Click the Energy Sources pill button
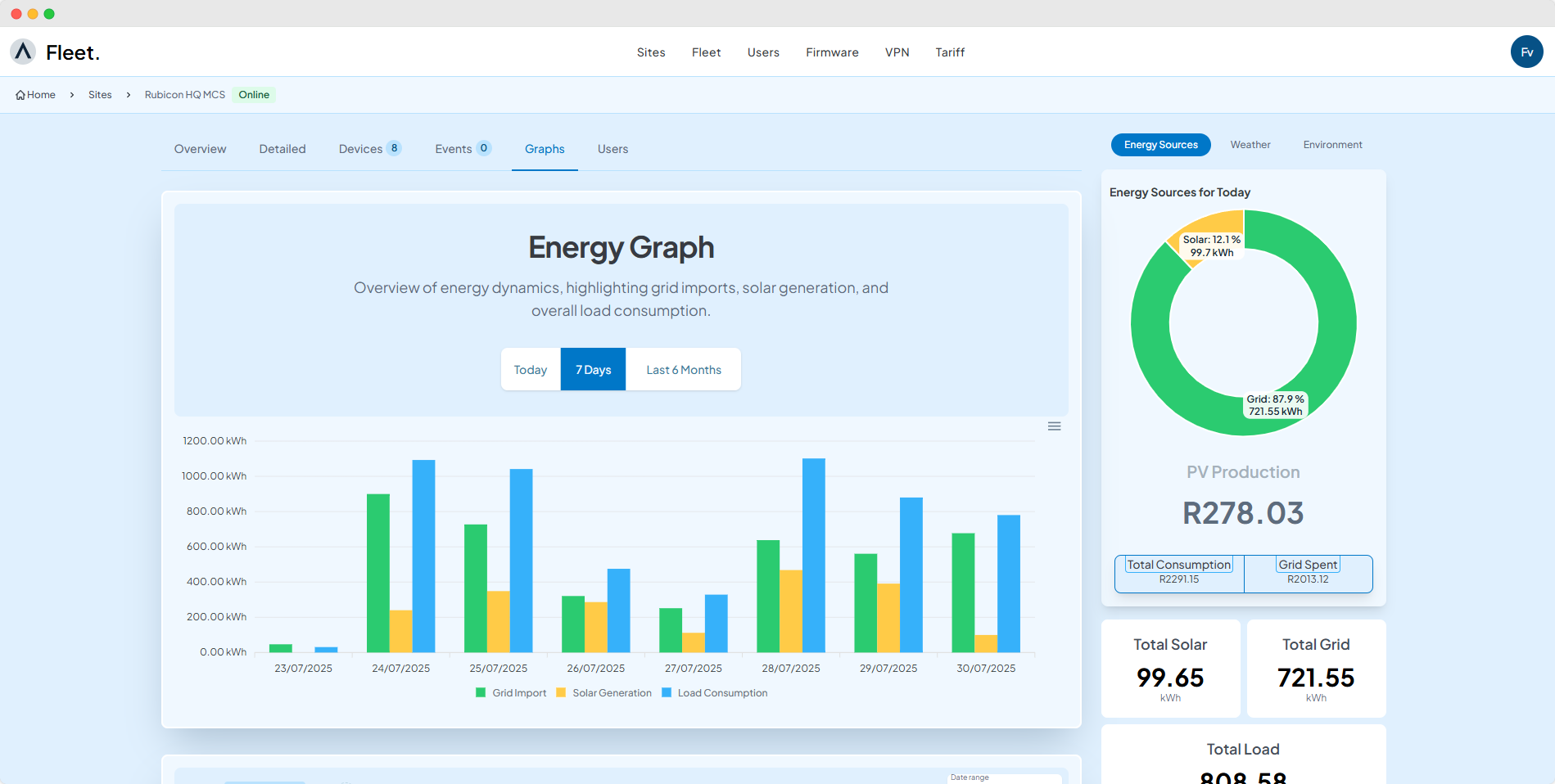The width and height of the screenshot is (1555, 784). click(x=1160, y=144)
